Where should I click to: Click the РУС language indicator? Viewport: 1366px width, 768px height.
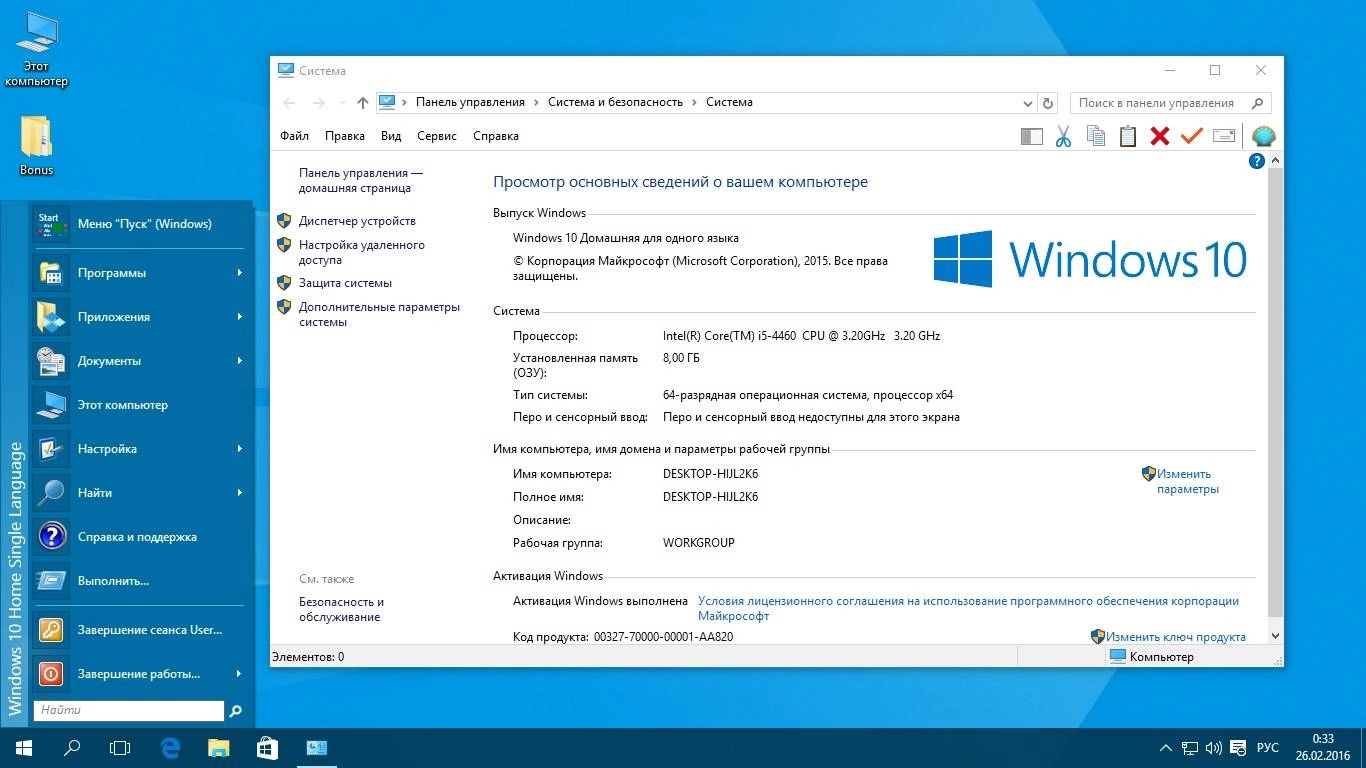coord(1268,748)
